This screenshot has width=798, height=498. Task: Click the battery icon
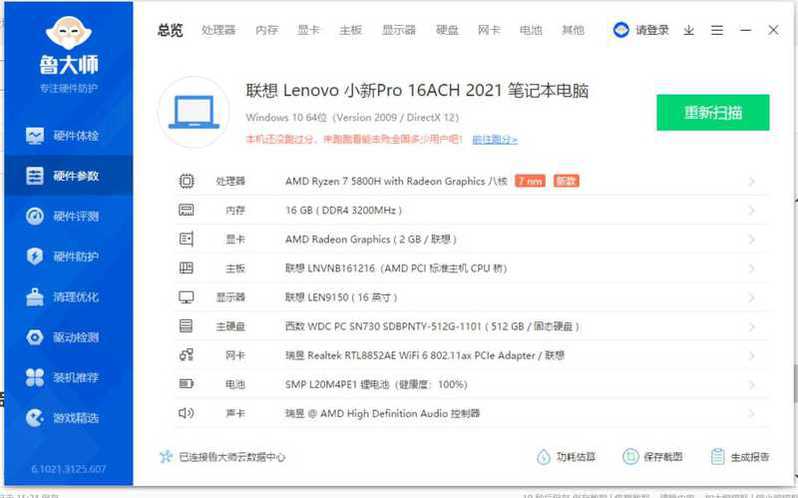tap(186, 384)
